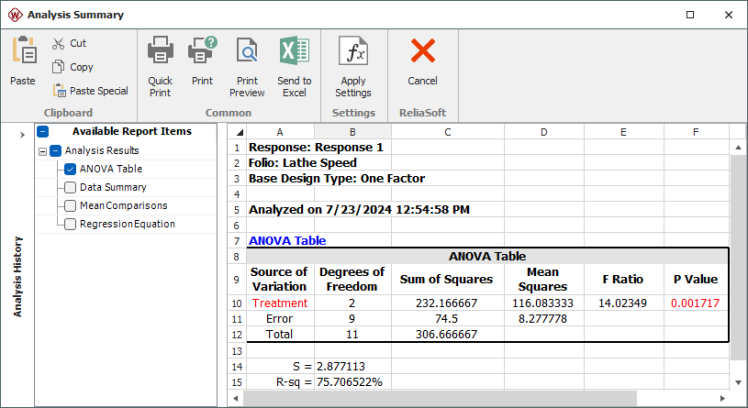Viewport: 748px width, 408px height.
Task: Enable the Data Summary checkbox
Action: tap(70, 187)
